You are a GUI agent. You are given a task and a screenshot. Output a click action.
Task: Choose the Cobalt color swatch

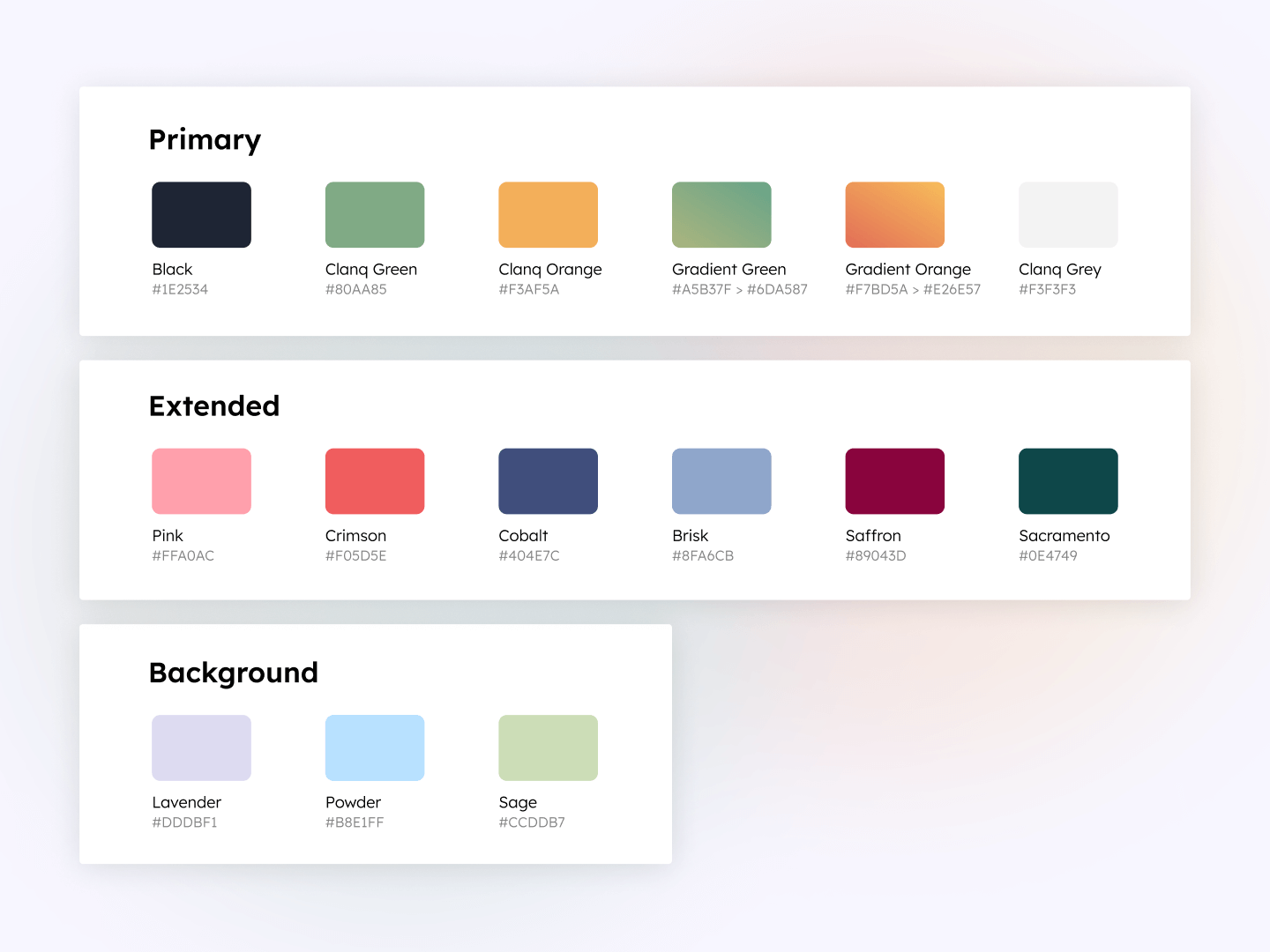click(x=548, y=481)
